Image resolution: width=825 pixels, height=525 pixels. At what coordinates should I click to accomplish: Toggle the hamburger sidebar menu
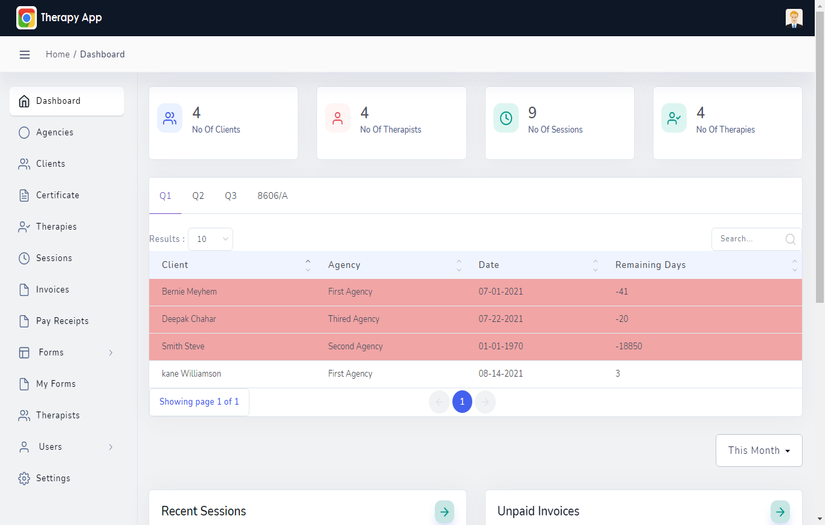24,55
